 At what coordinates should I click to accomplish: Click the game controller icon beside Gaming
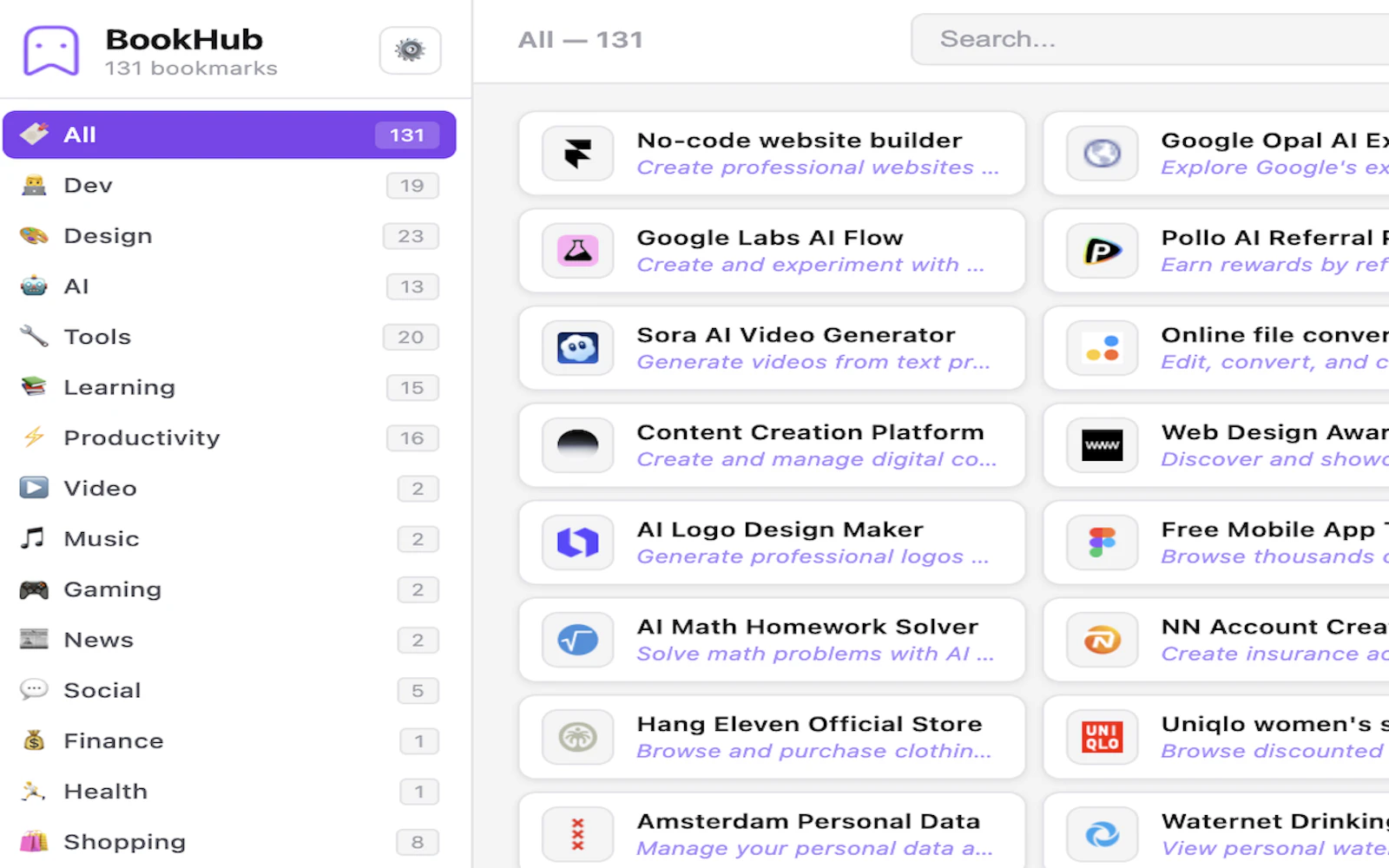[x=34, y=589]
